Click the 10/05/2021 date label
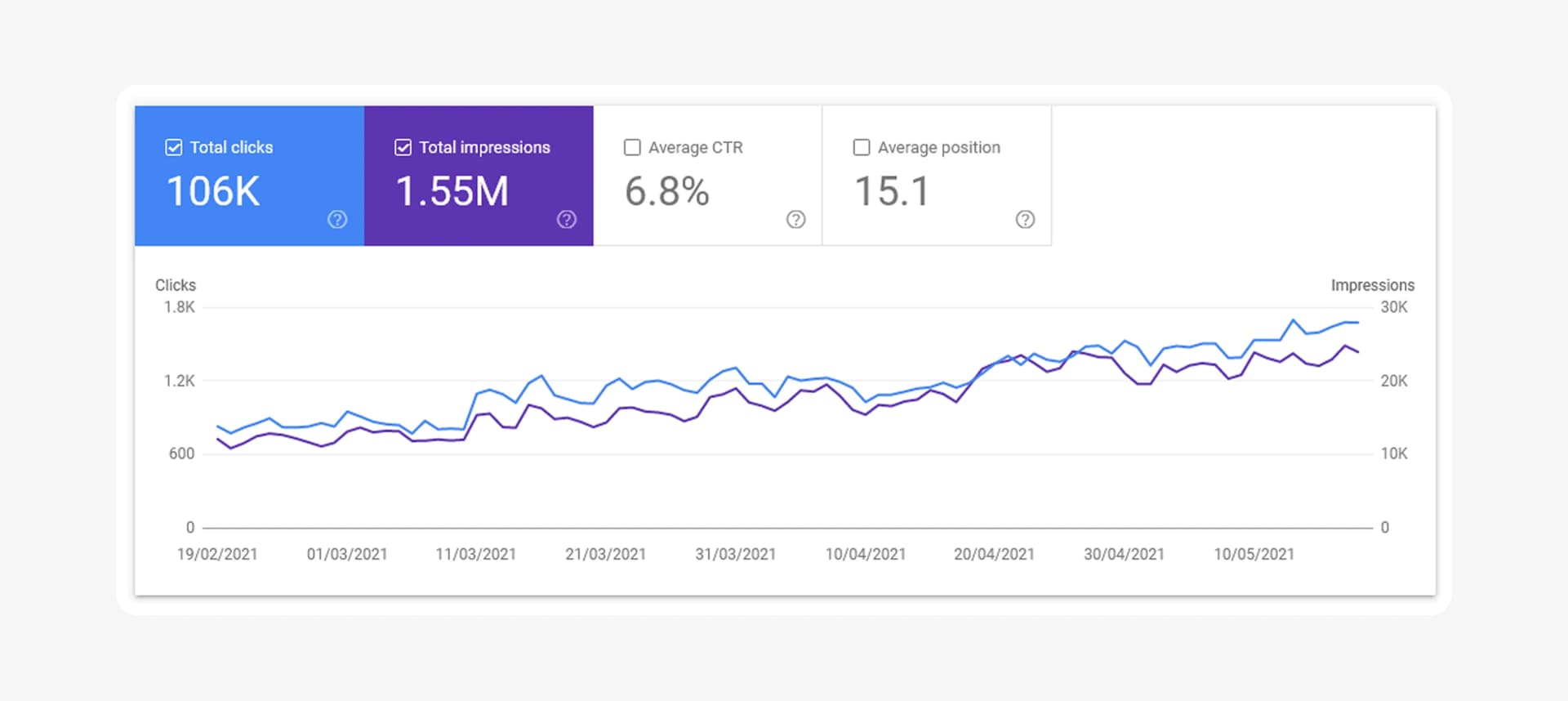The height and width of the screenshot is (701, 1568). coord(1254,554)
